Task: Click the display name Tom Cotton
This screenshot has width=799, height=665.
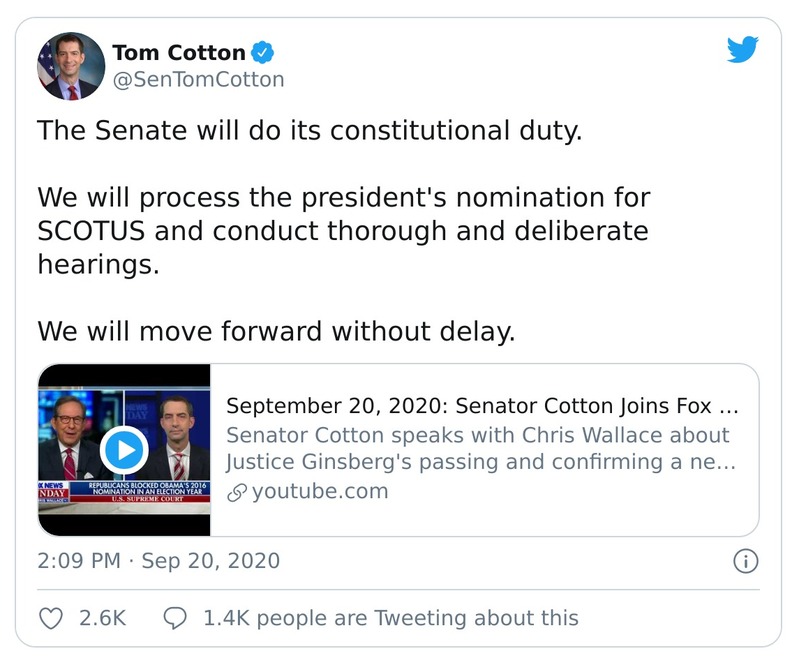Action: click(179, 52)
